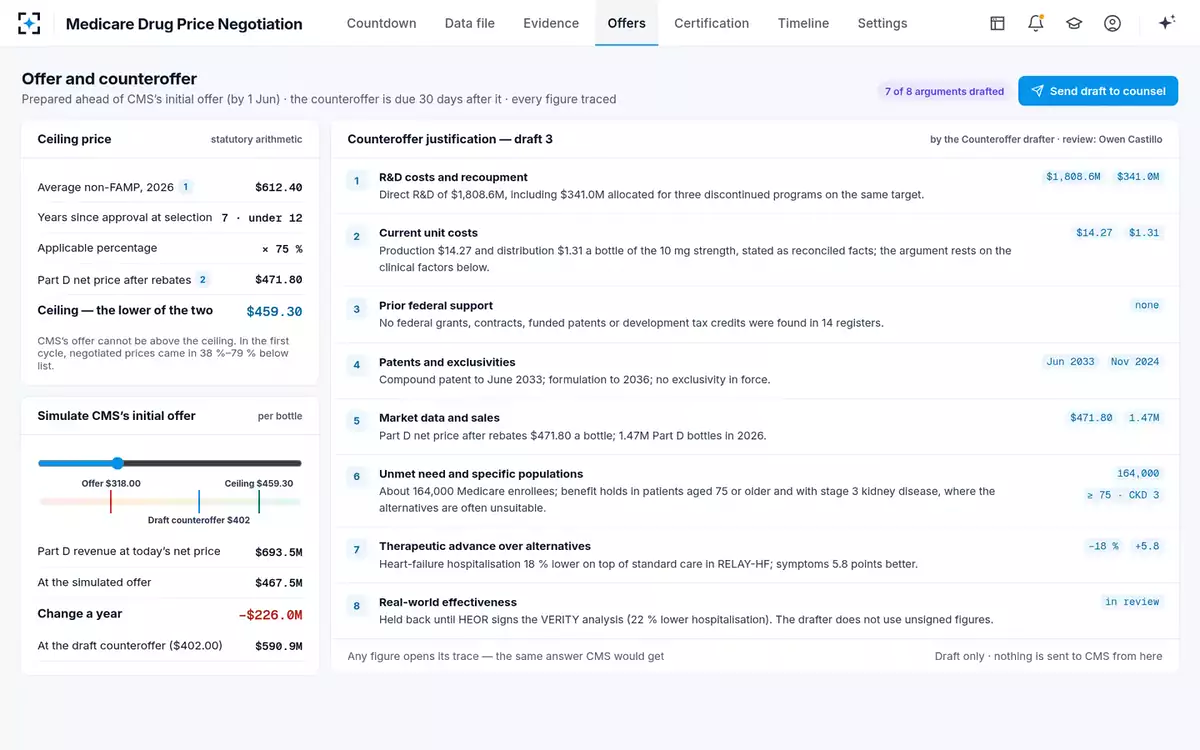Select argument number 8 badge for Real-world effectiveness

click(x=356, y=606)
